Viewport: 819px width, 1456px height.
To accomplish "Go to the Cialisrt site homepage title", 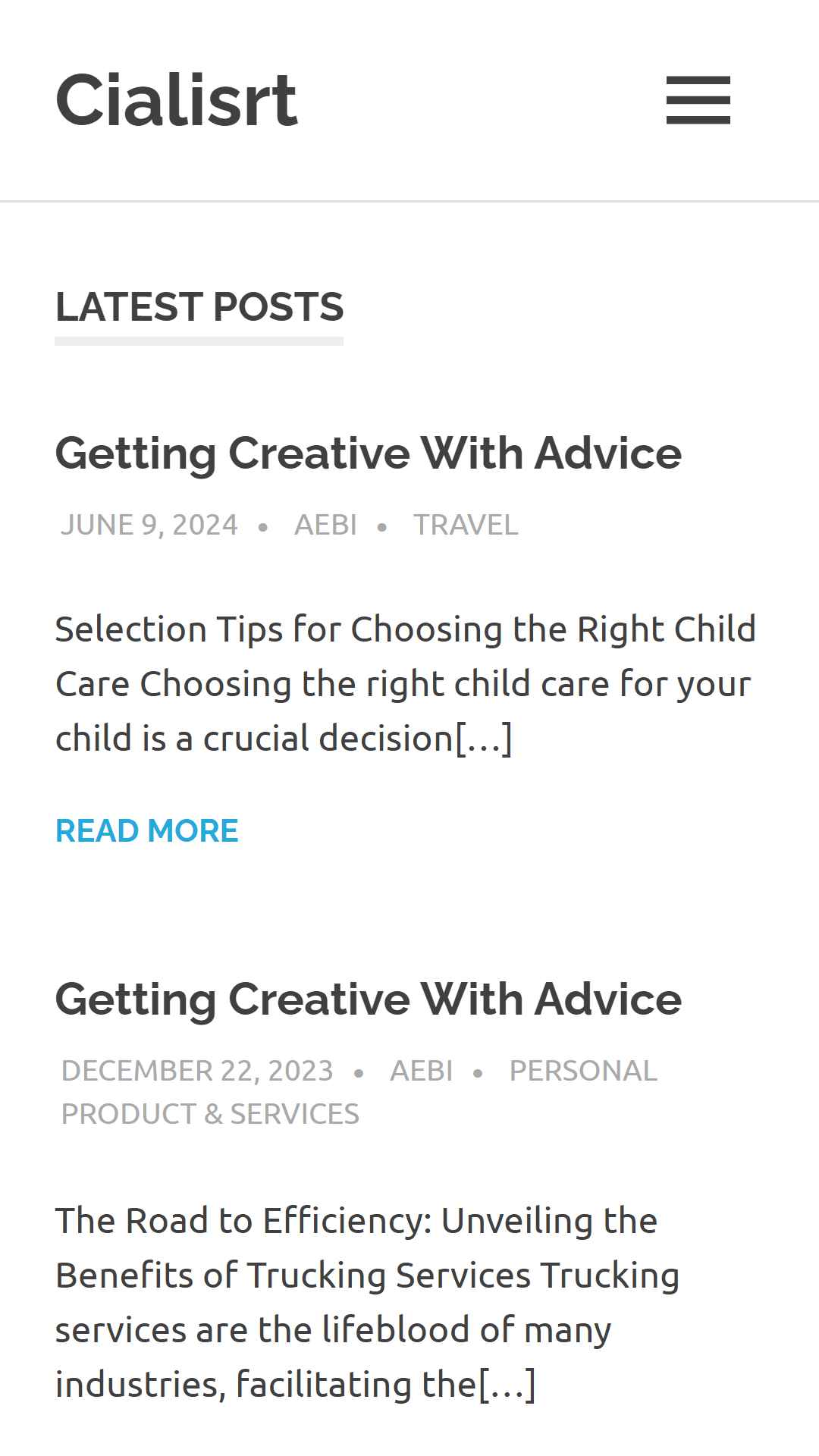I will point(177,99).
